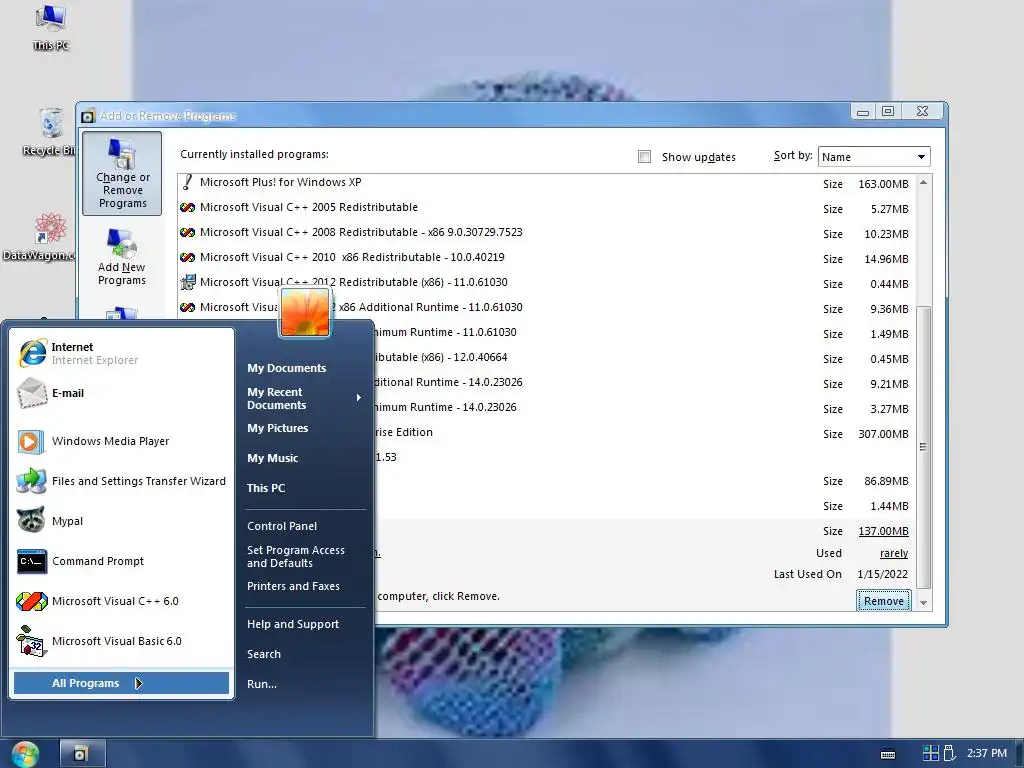Click the rarely usage link

pyautogui.click(x=893, y=553)
